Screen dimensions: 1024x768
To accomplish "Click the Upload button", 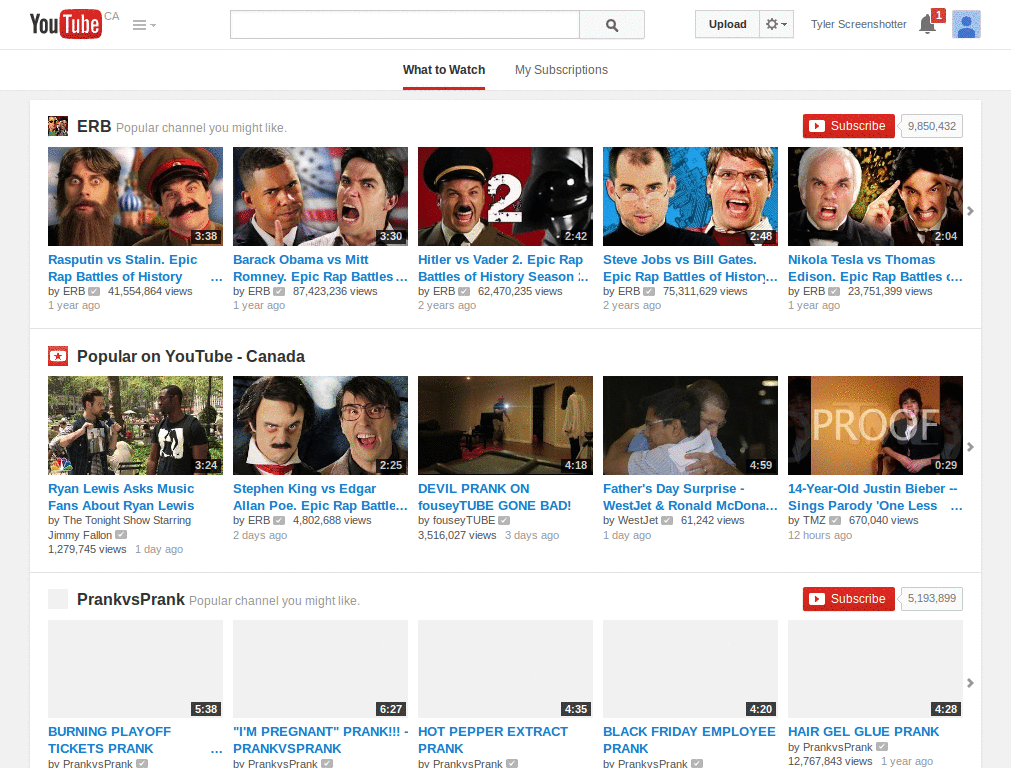I will [727, 24].
